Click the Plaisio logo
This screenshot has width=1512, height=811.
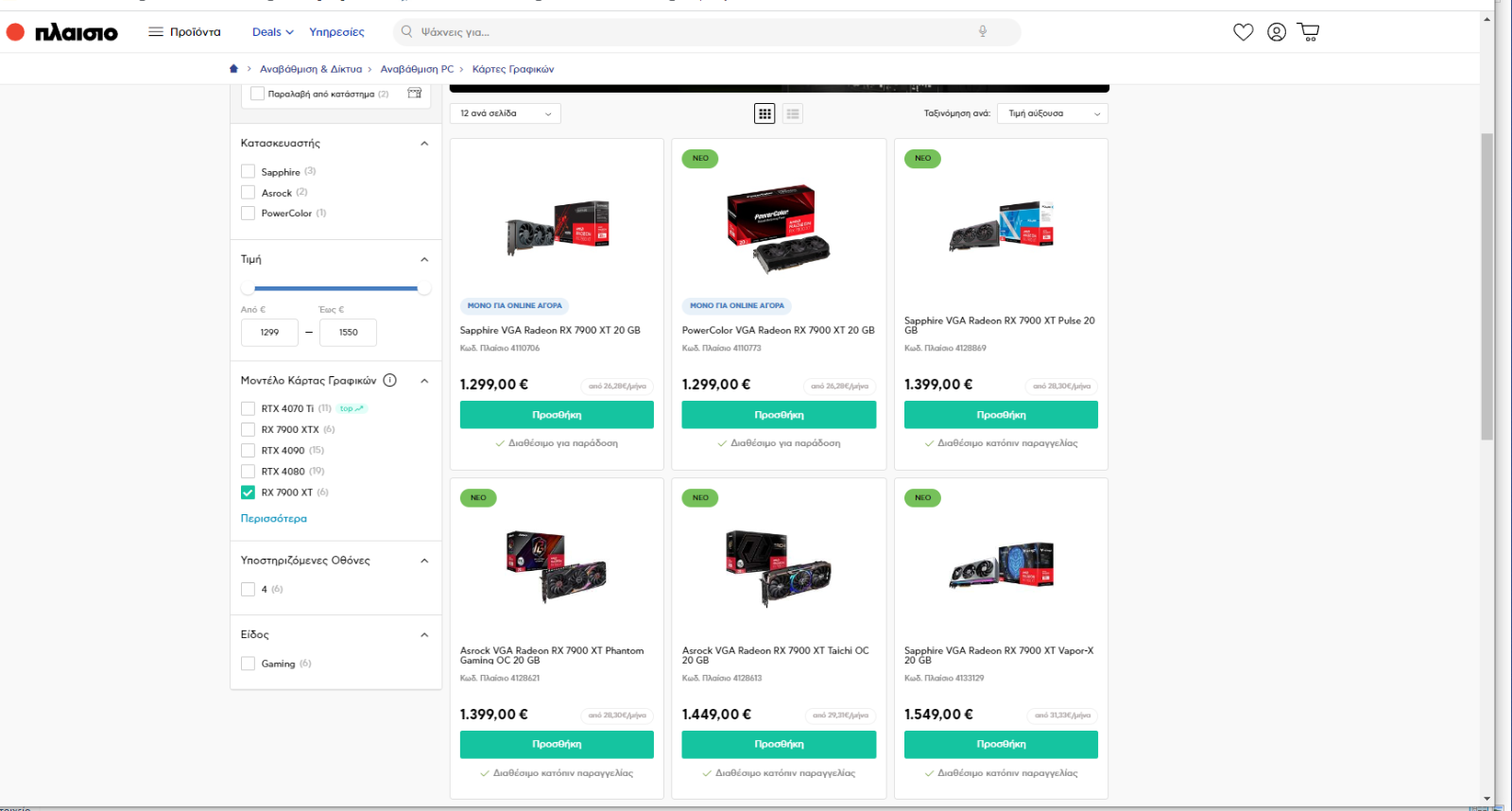point(61,32)
